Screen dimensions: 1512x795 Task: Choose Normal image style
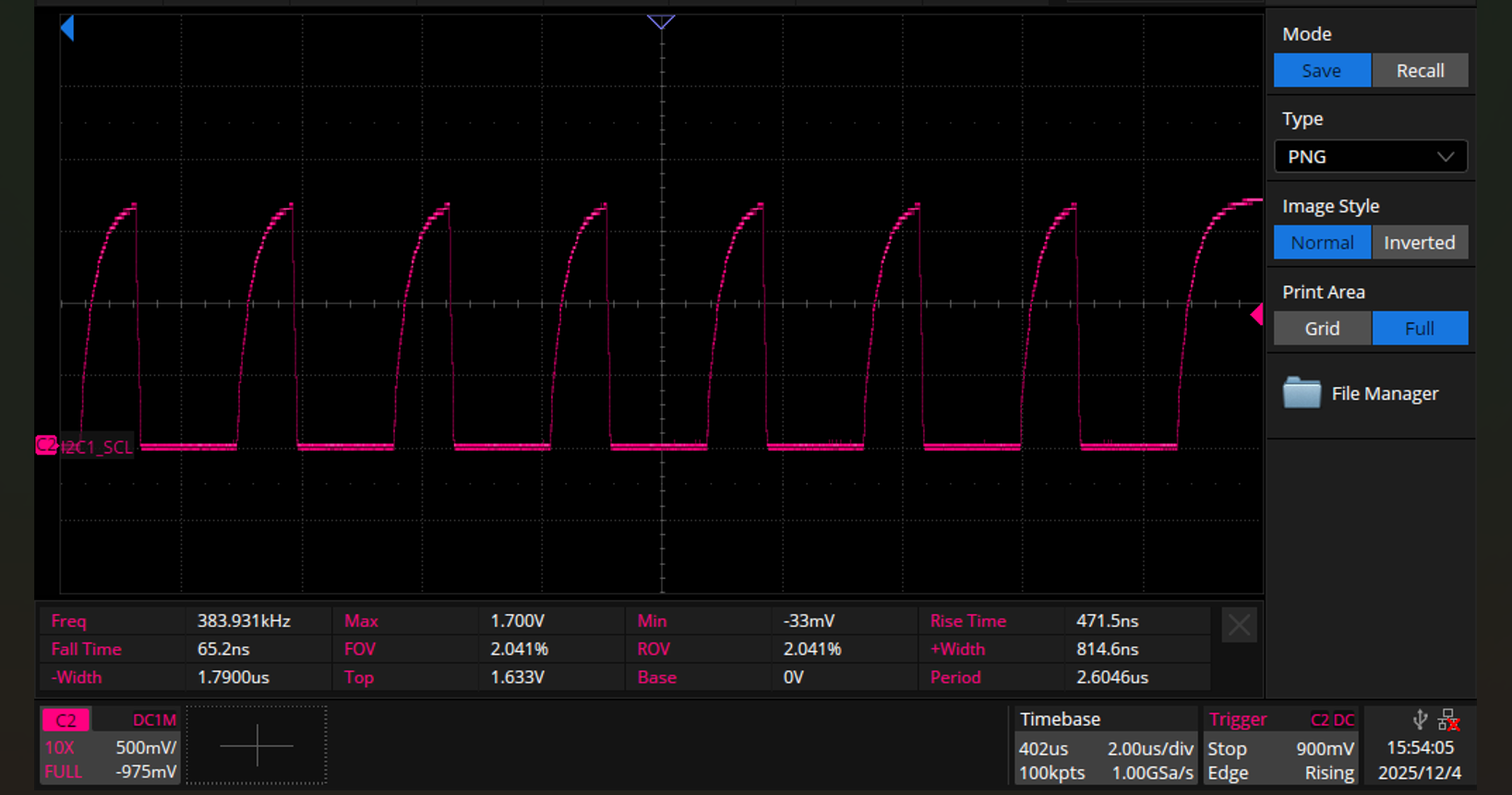tap(1322, 243)
